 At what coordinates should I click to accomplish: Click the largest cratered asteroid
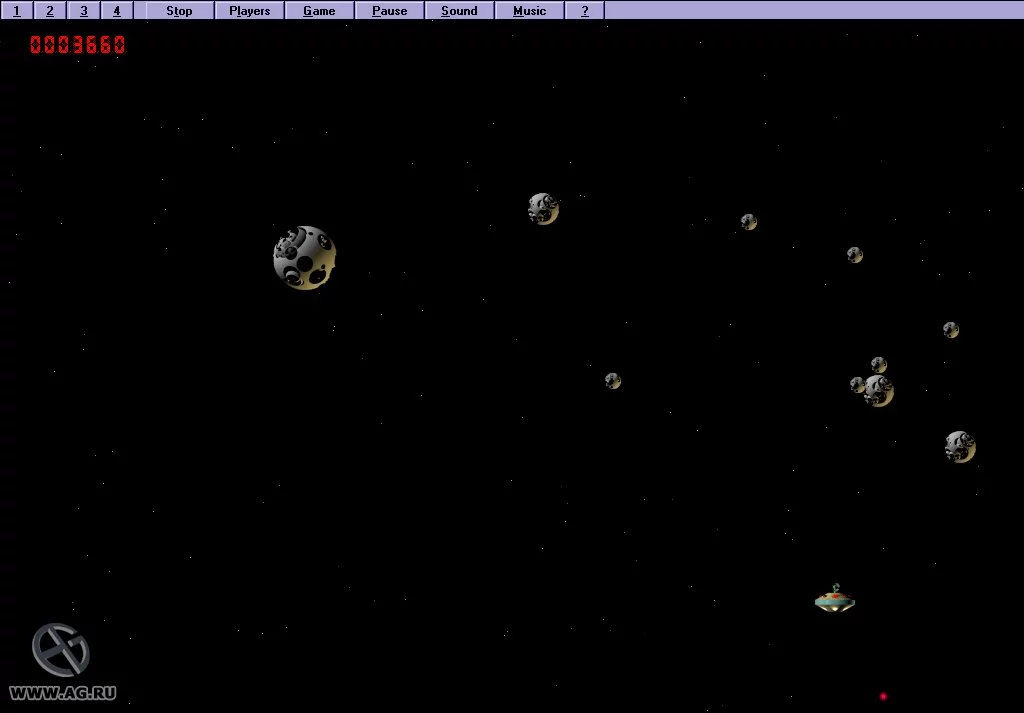click(x=304, y=258)
